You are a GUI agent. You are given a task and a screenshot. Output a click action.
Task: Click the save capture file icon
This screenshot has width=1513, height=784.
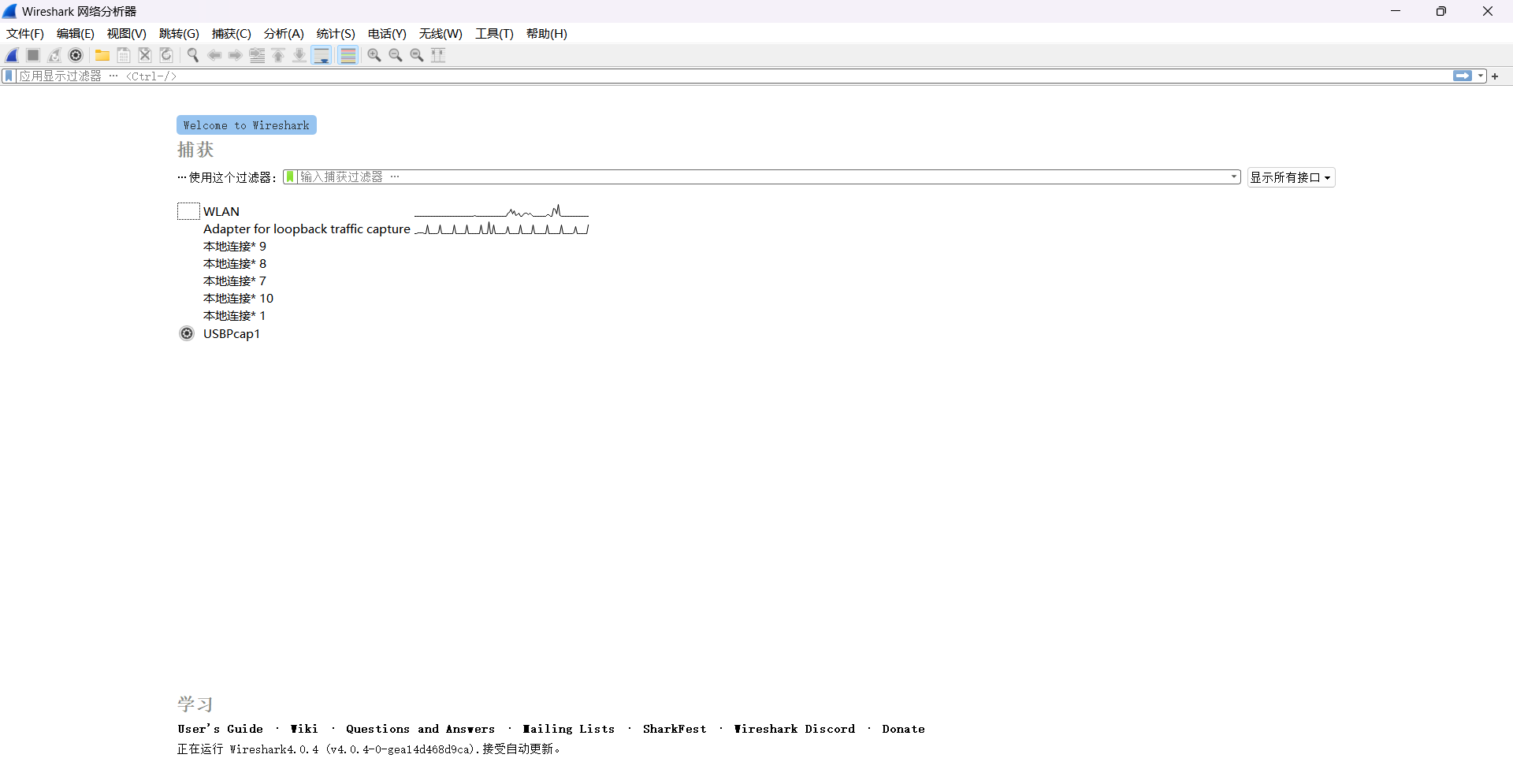pos(124,55)
